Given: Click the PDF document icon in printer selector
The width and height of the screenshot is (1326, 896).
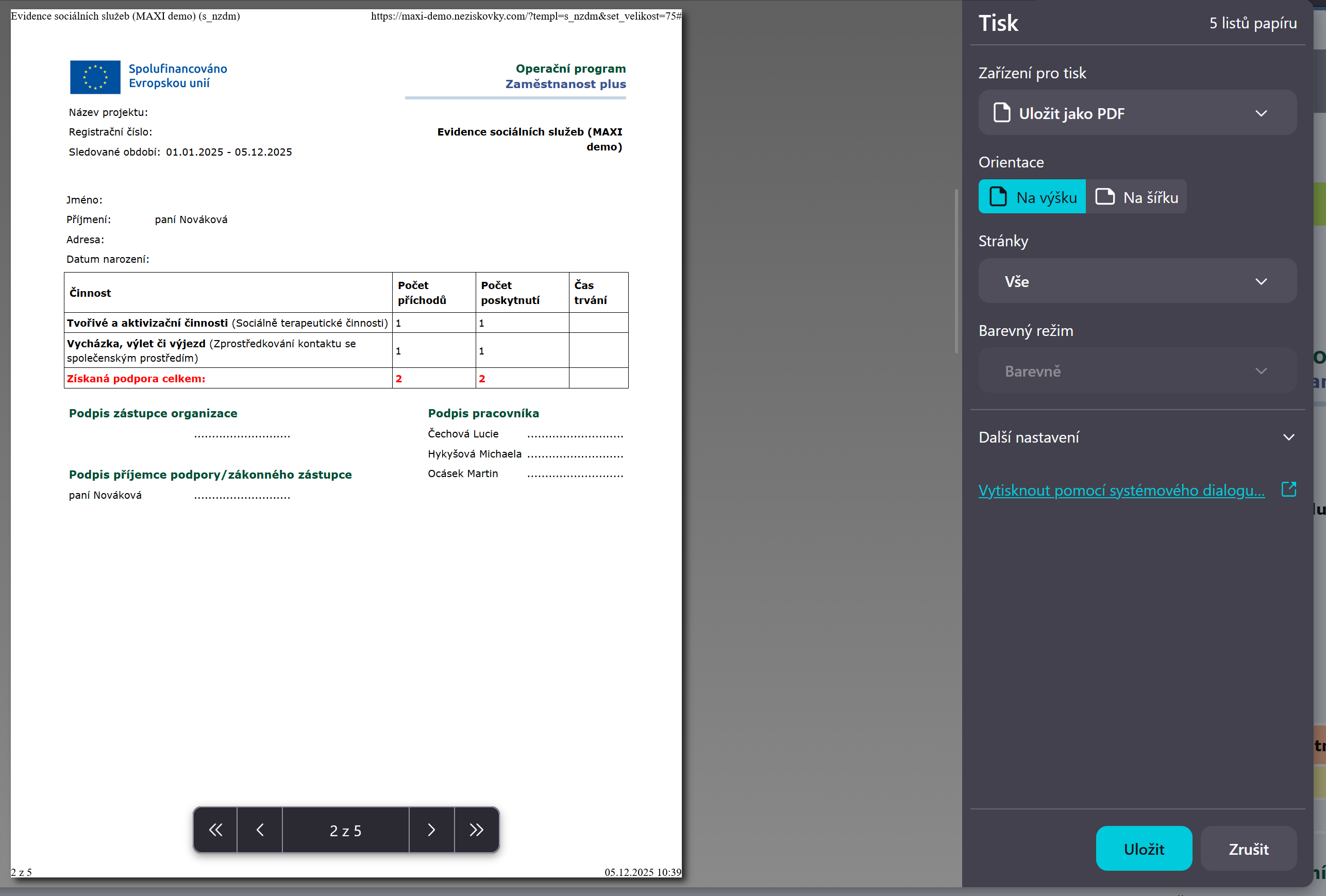Looking at the screenshot, I should (x=1001, y=113).
